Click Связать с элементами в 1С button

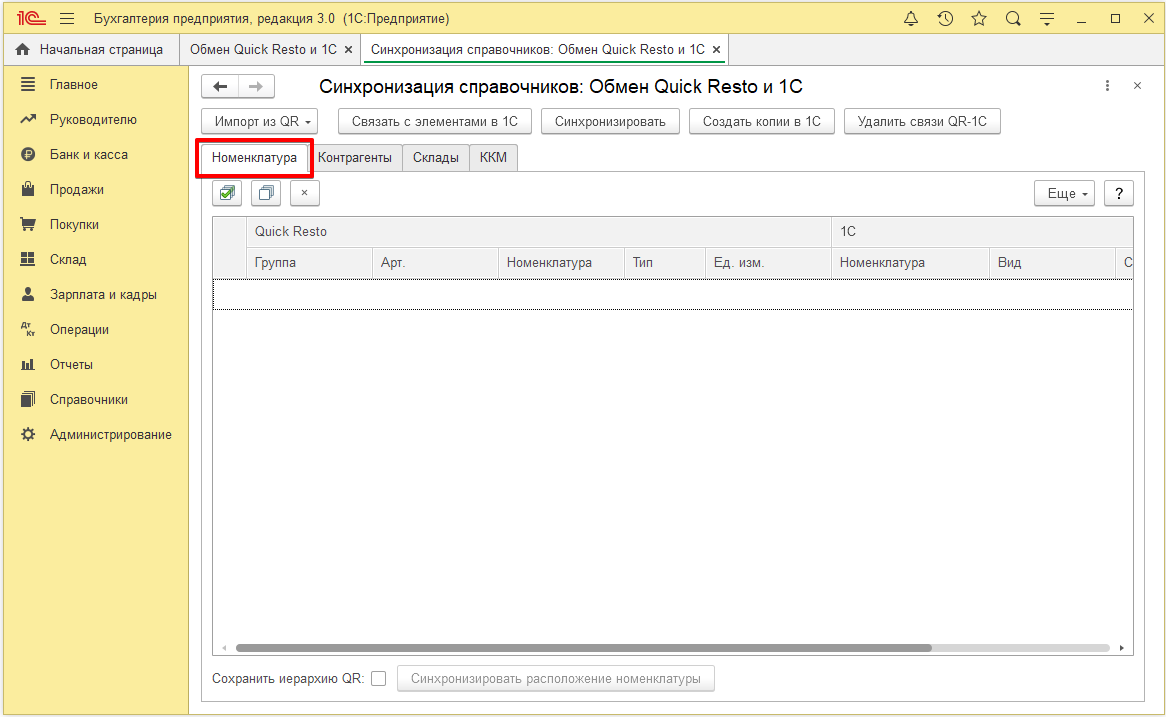click(434, 121)
